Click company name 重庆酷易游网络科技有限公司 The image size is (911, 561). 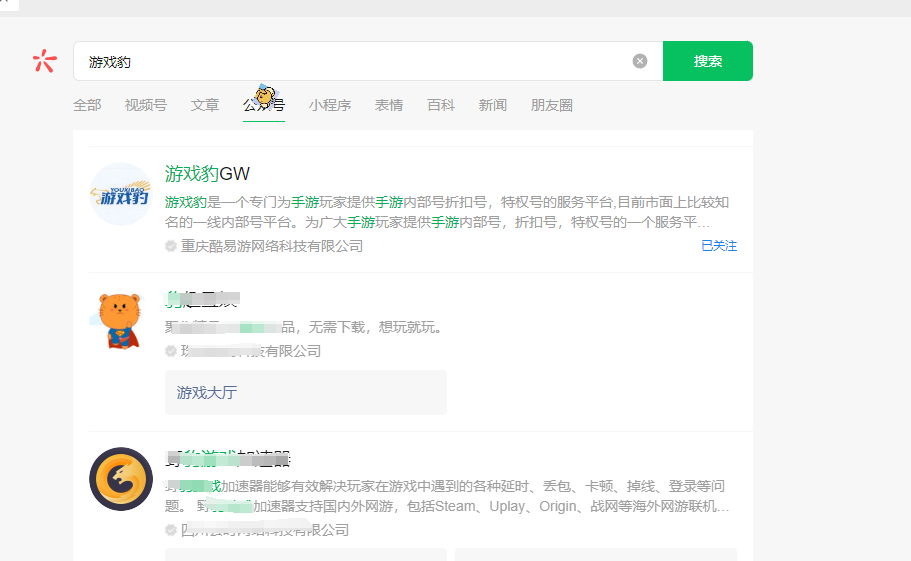coord(271,246)
